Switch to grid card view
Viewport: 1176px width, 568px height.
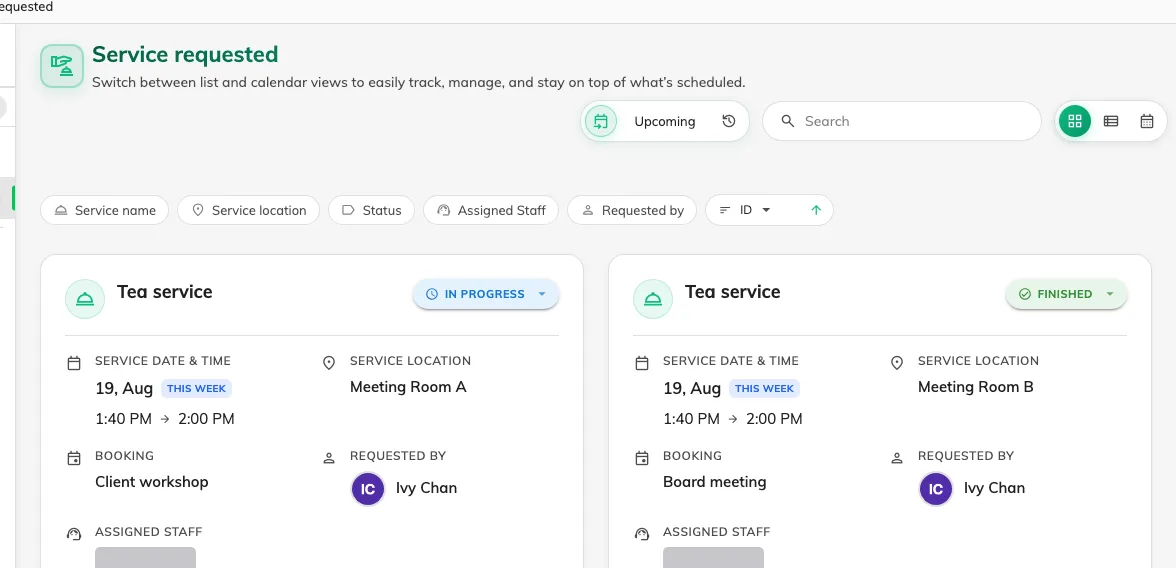(x=1075, y=122)
